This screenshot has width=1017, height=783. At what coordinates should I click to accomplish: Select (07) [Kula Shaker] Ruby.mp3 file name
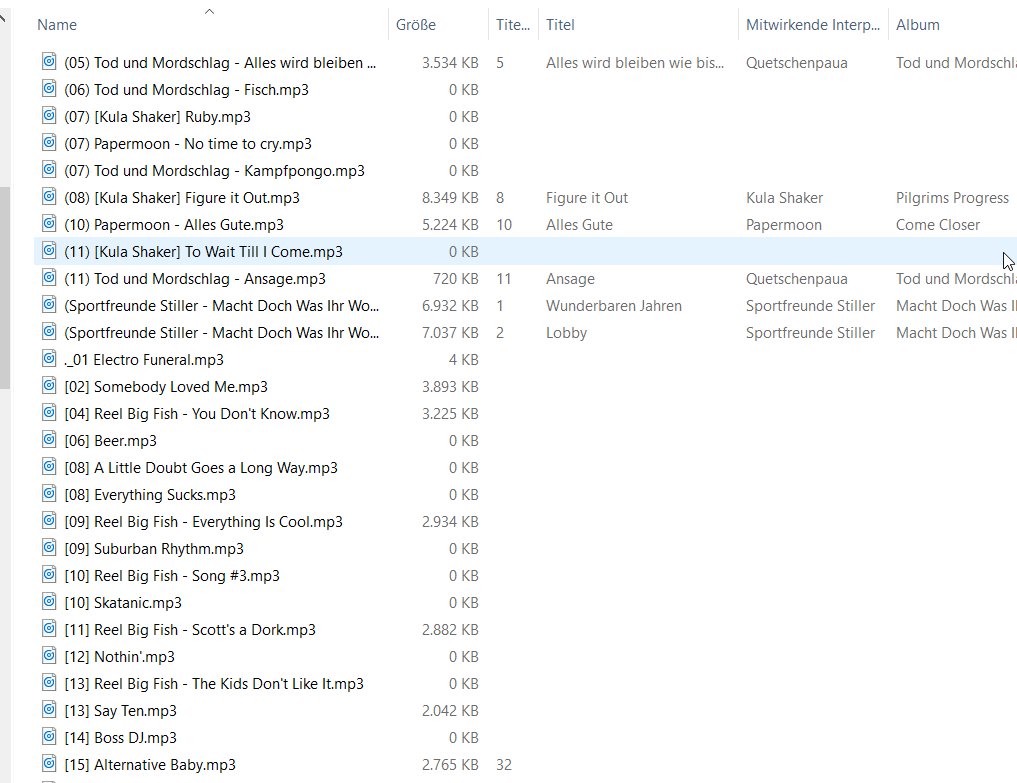[158, 117]
